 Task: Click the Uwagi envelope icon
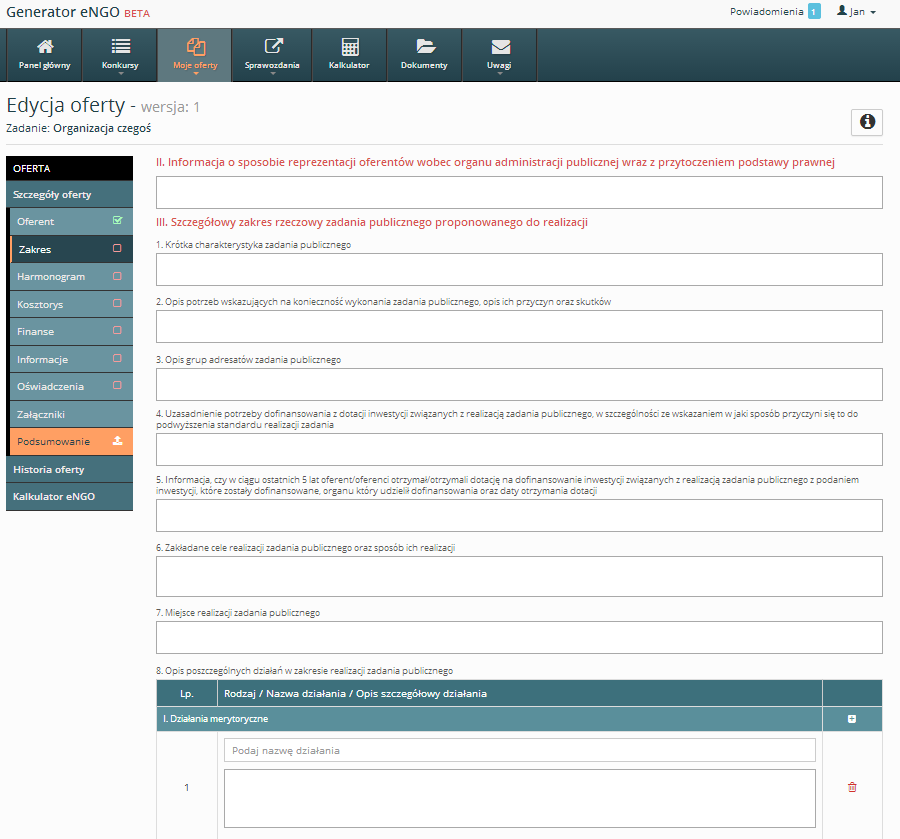(501, 46)
